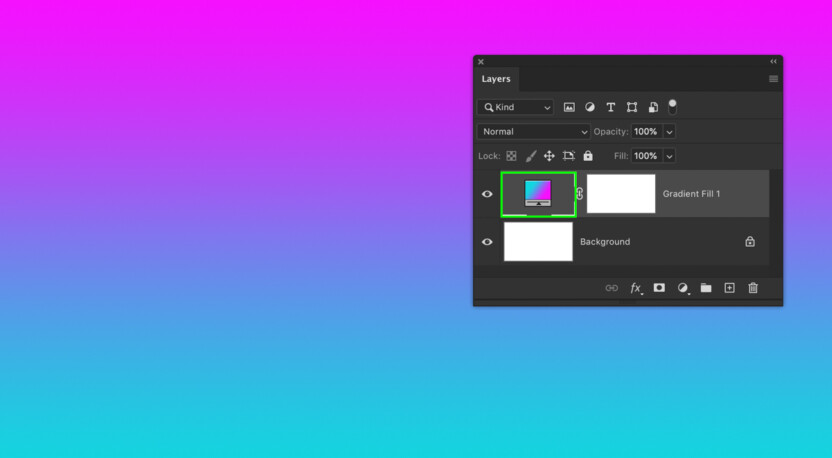This screenshot has width=832, height=458.
Task: Create a new layer group
Action: pyautogui.click(x=706, y=288)
